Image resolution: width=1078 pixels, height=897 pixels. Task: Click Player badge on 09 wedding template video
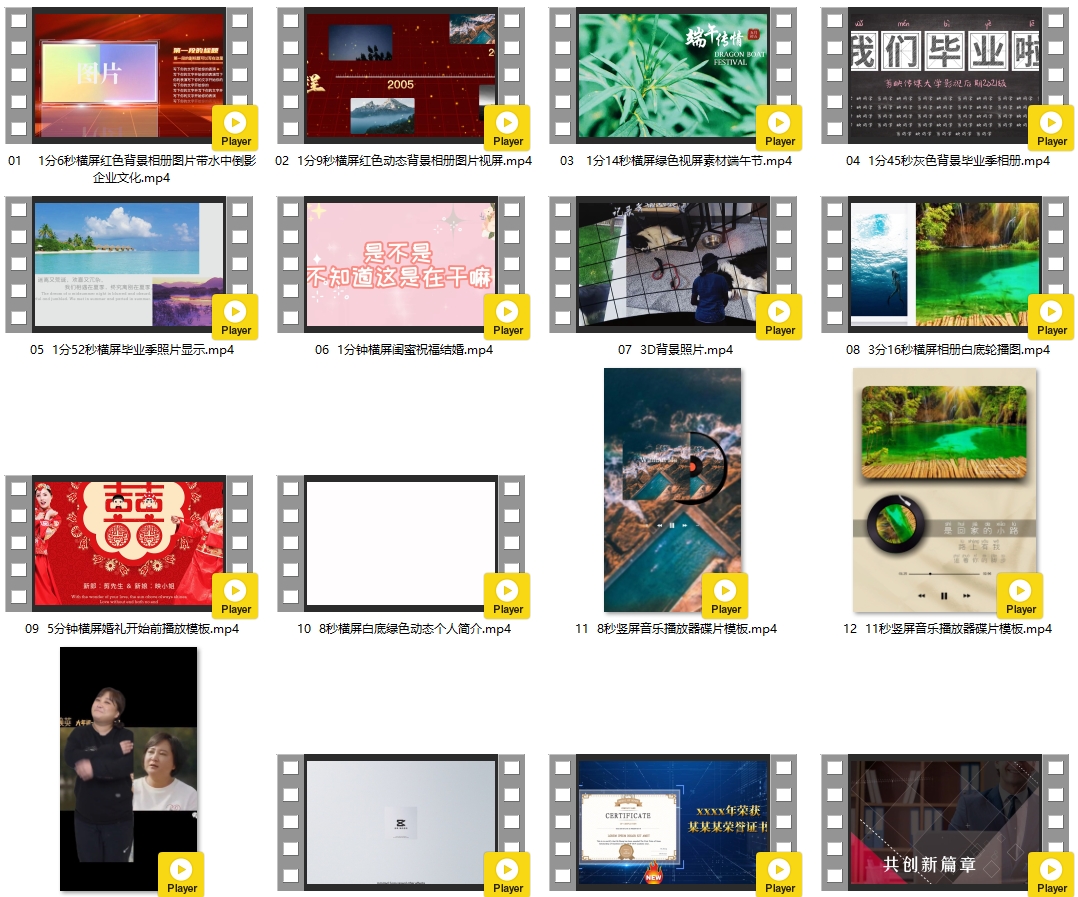(x=236, y=595)
